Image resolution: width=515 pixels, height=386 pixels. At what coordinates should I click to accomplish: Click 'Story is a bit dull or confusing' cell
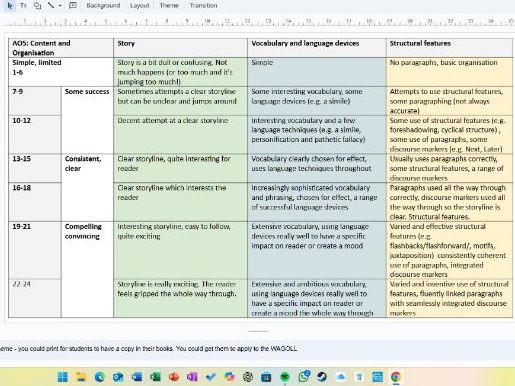(x=180, y=72)
